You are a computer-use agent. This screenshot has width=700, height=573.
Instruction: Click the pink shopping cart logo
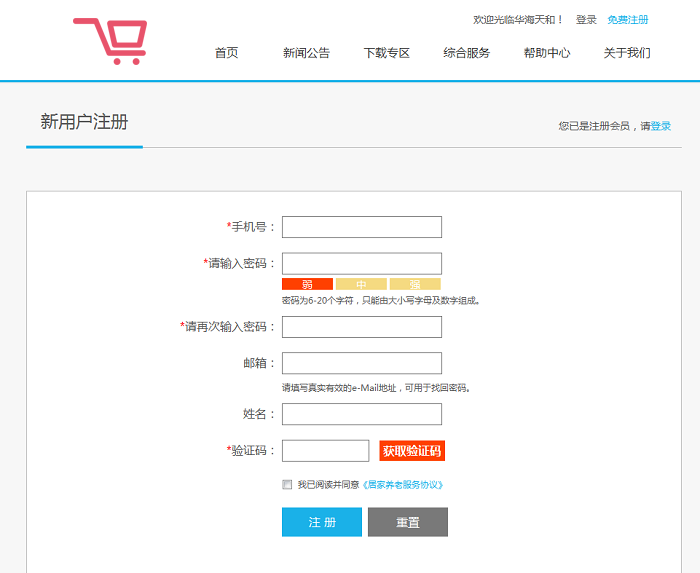click(x=111, y=41)
